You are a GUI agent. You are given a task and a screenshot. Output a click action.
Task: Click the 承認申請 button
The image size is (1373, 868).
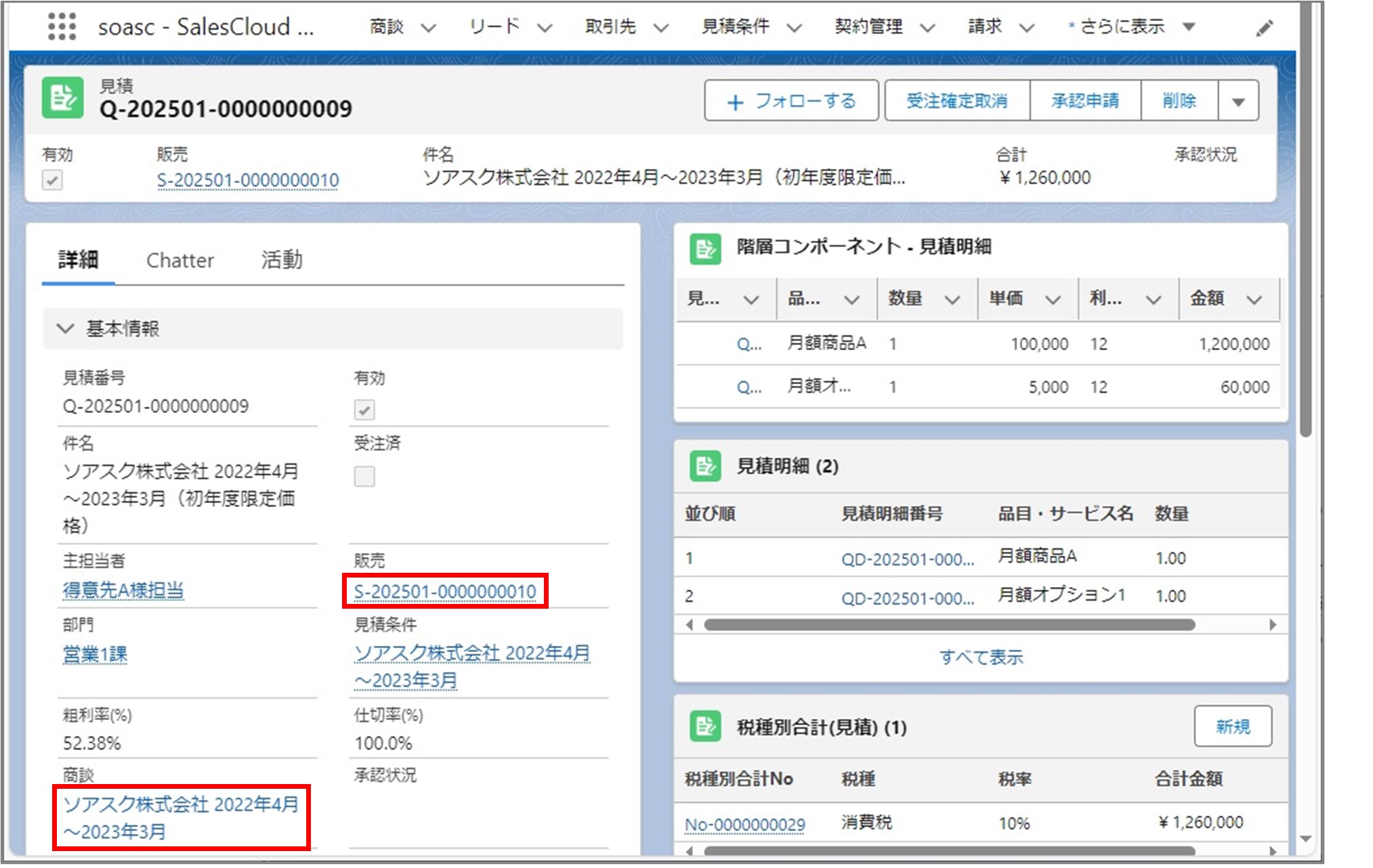(1085, 101)
